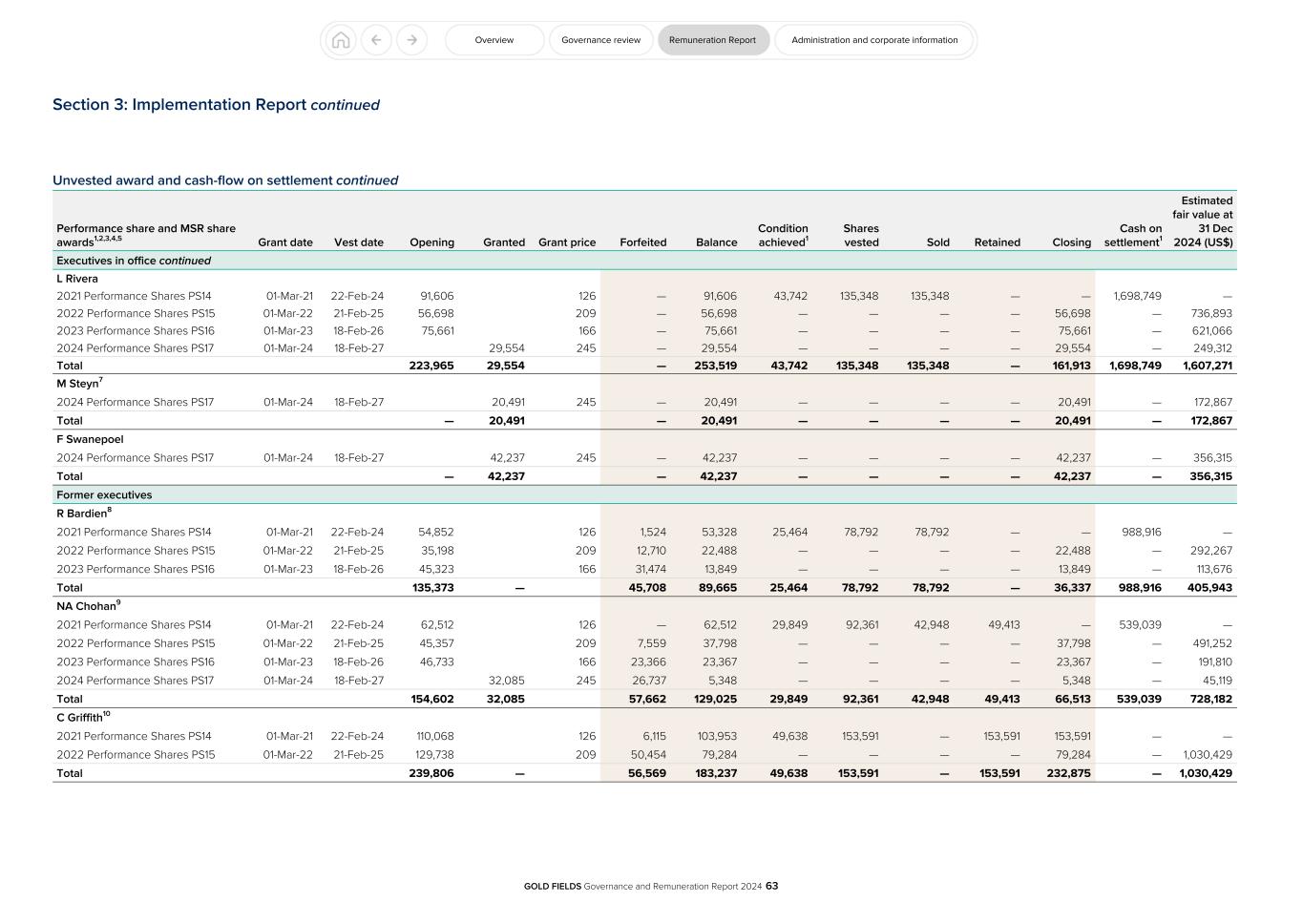The width and height of the screenshot is (1303, 924).
Task: Click the 2024 Performance Shares PS17 row under M Steyn
Action: (135, 402)
